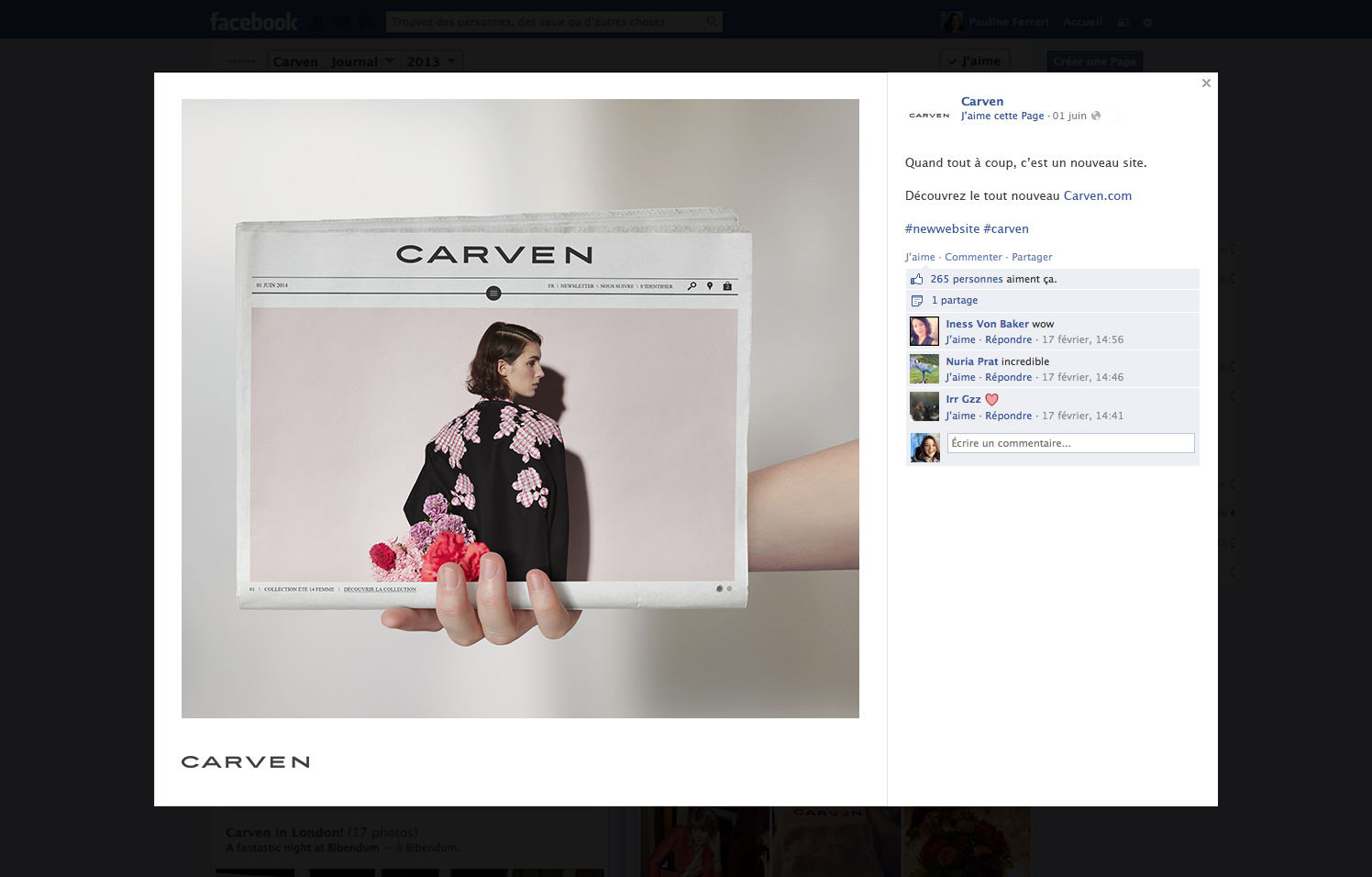The image size is (1372, 877).
Task: Open the Journal dropdown
Action: 364,61
